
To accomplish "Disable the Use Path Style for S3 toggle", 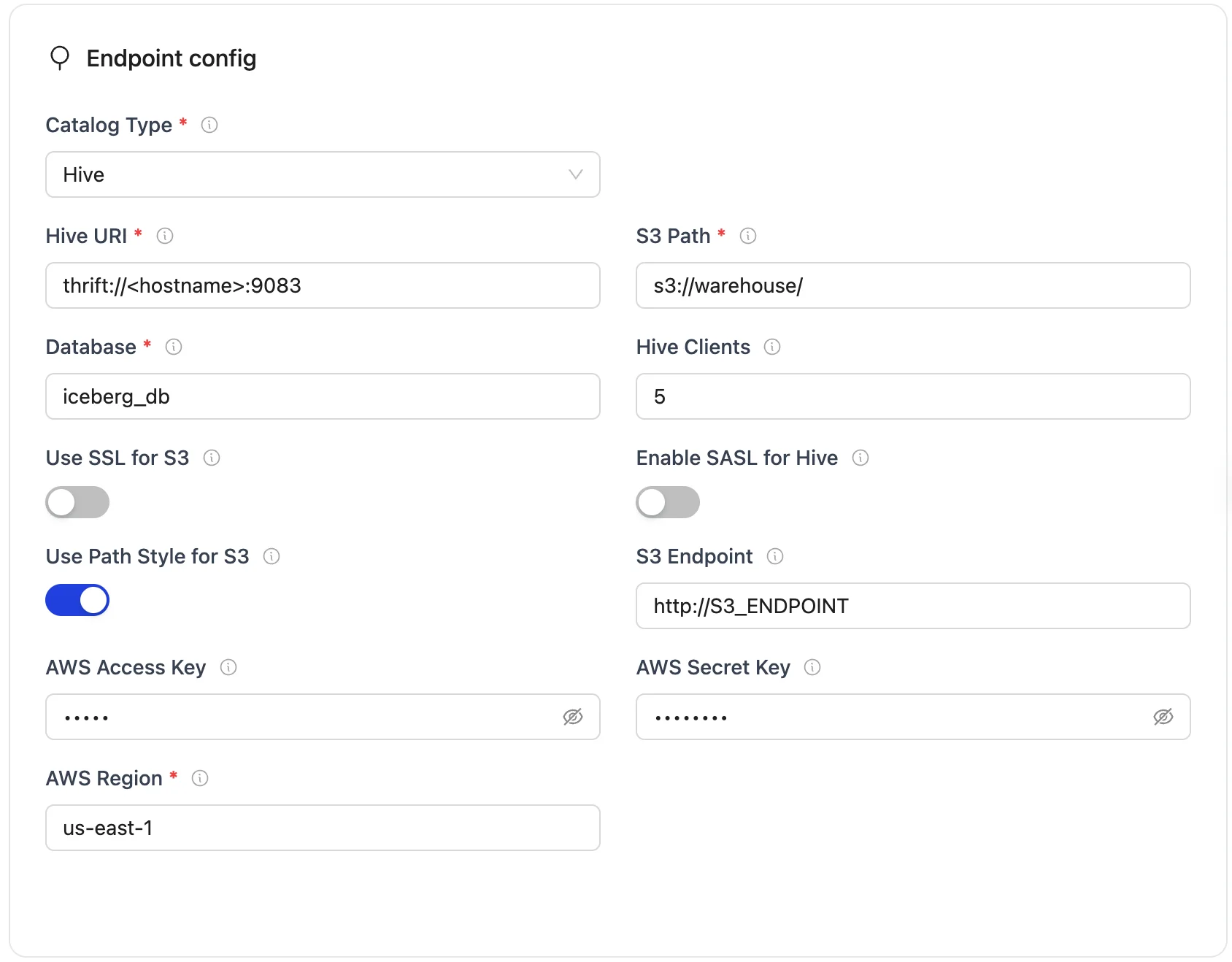I will pyautogui.click(x=77, y=600).
